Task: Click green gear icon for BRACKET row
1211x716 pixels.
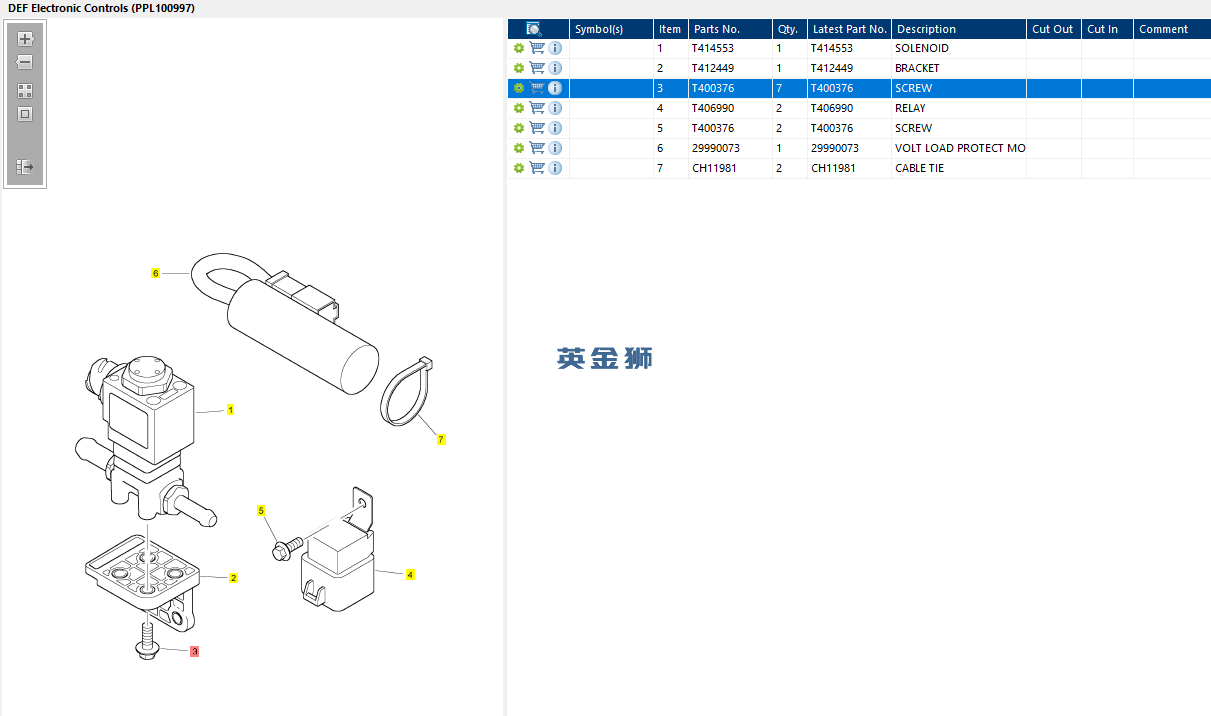Action: (519, 68)
